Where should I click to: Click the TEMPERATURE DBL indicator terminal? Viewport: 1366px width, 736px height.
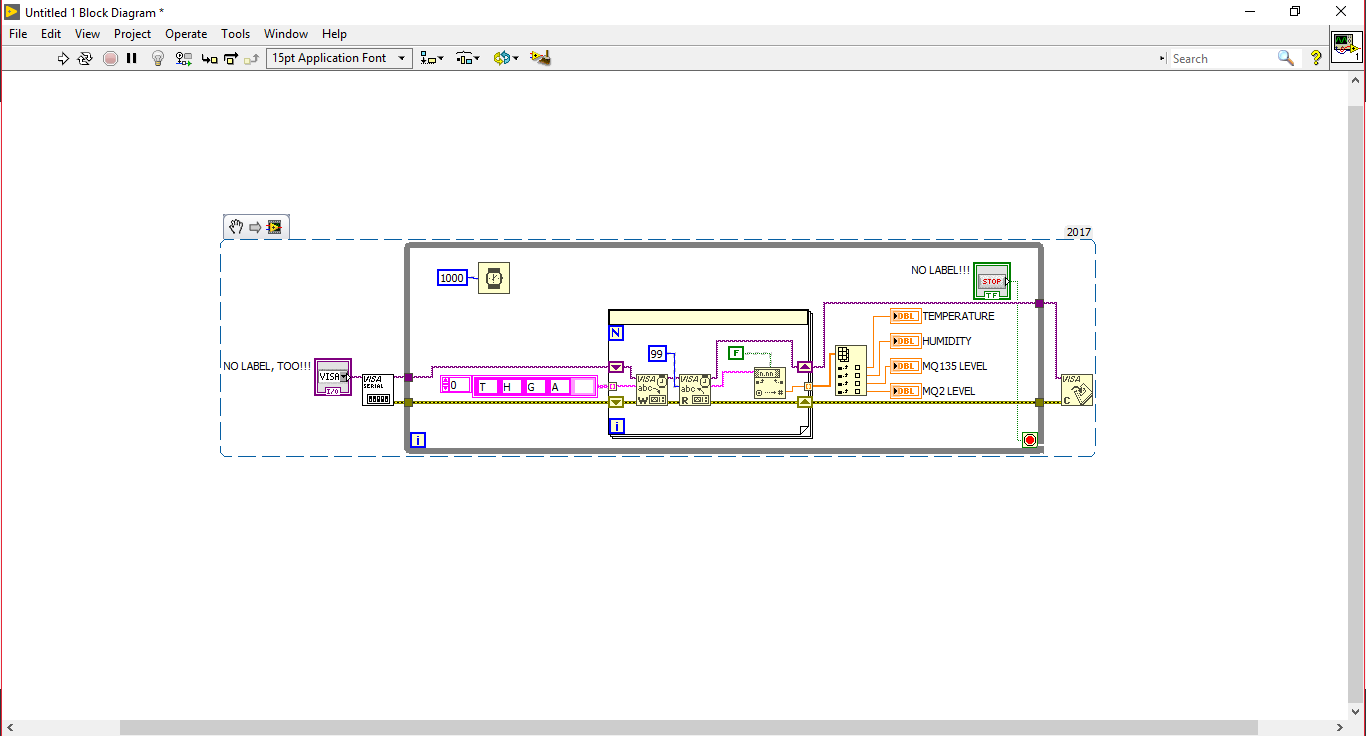point(906,316)
